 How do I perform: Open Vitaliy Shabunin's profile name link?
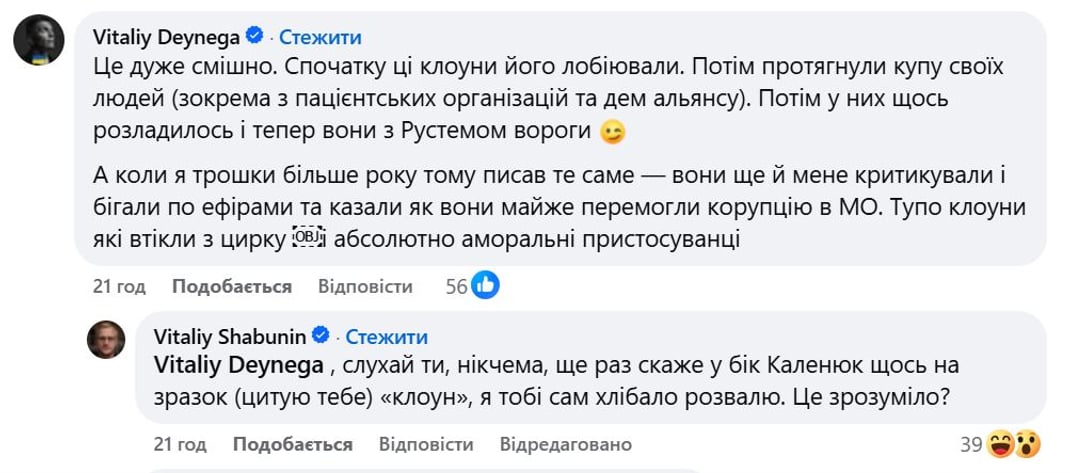coord(230,337)
